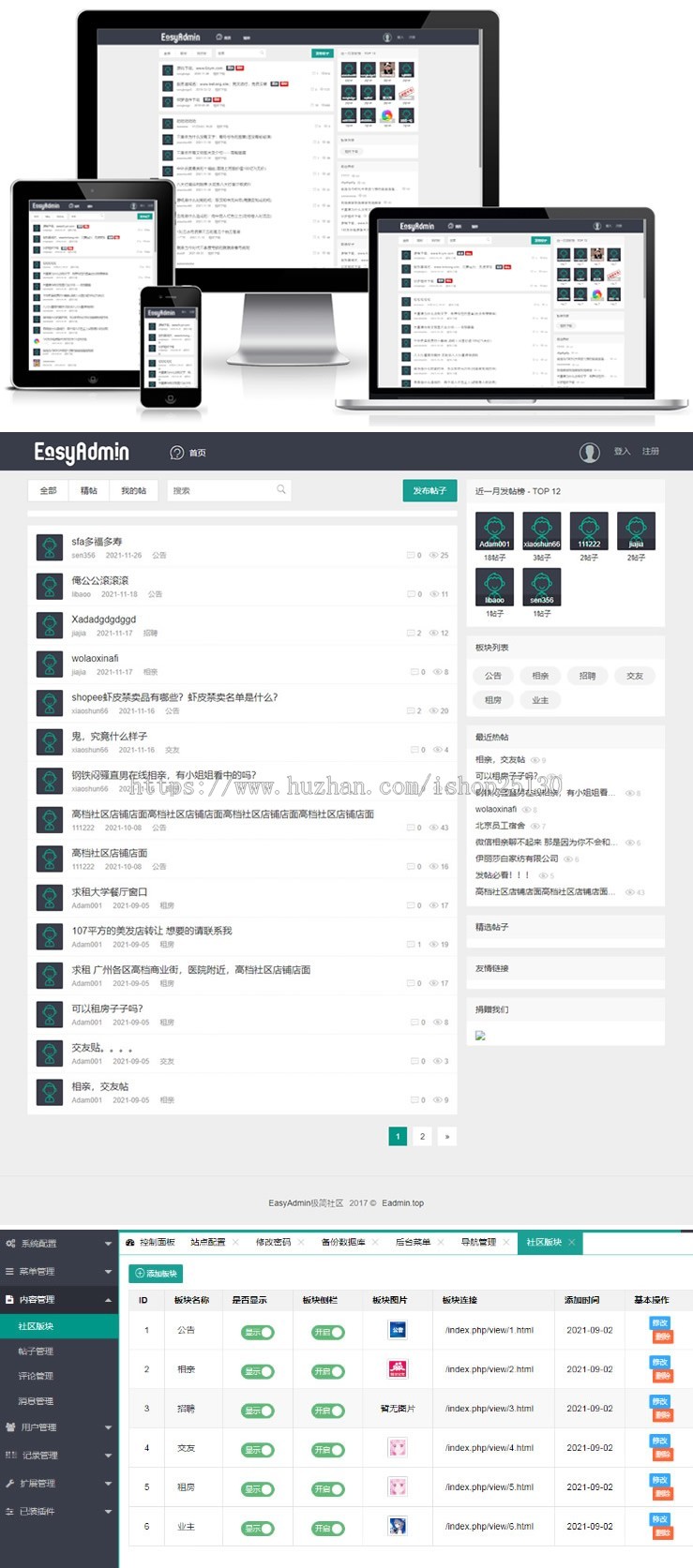The height and width of the screenshot is (1568, 693).
Task: Open libaoo avatar in TOP 12
Action: [x=494, y=588]
